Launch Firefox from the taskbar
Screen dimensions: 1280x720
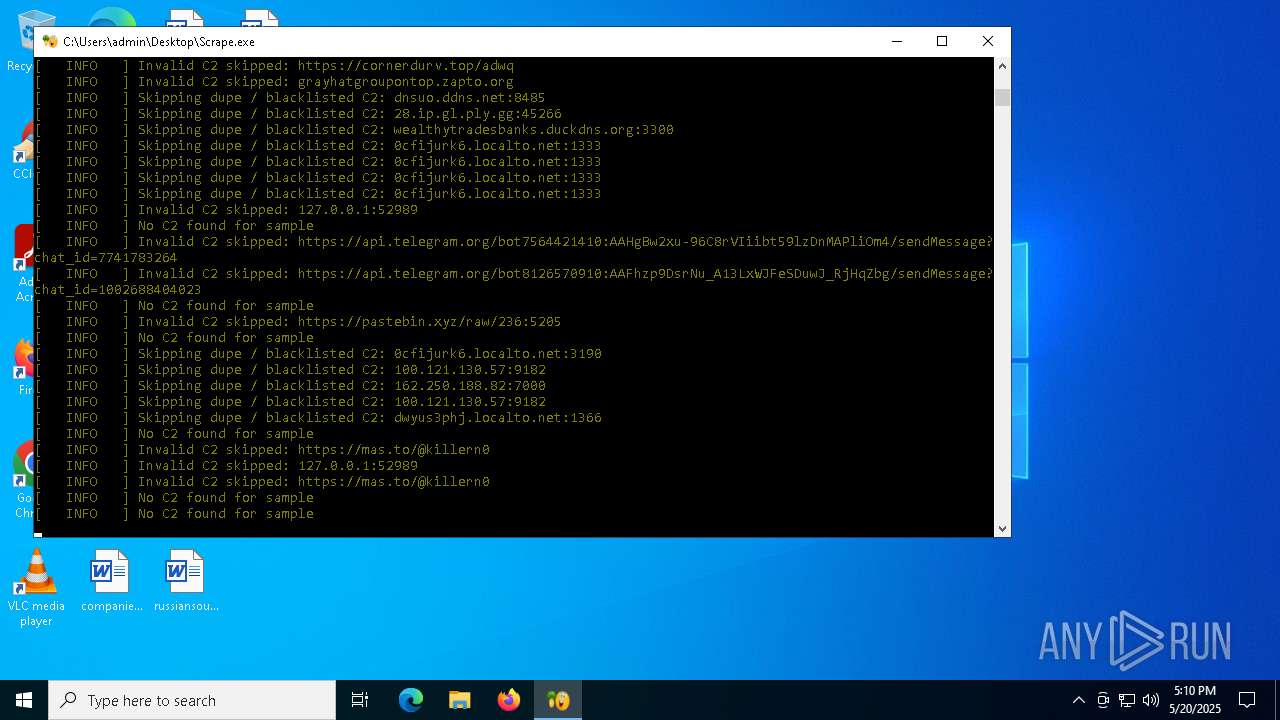coord(509,700)
